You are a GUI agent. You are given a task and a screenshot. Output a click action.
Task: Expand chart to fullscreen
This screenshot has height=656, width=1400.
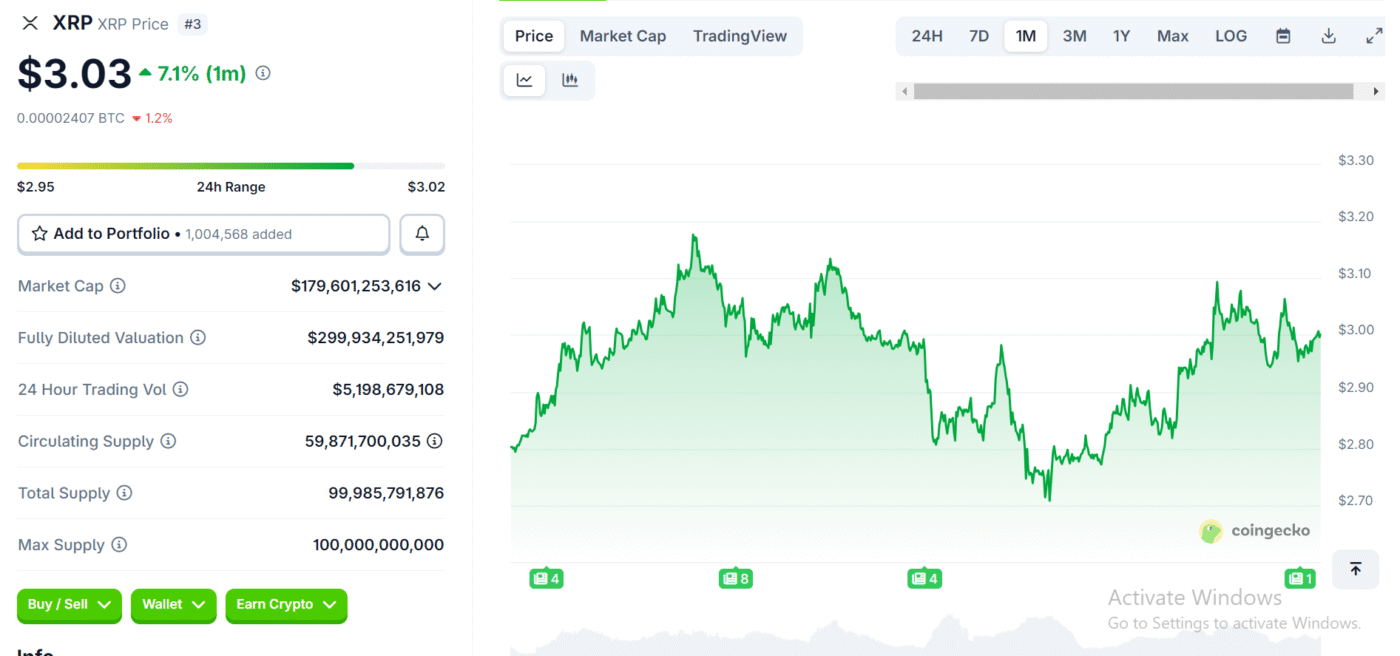[x=1373, y=36]
